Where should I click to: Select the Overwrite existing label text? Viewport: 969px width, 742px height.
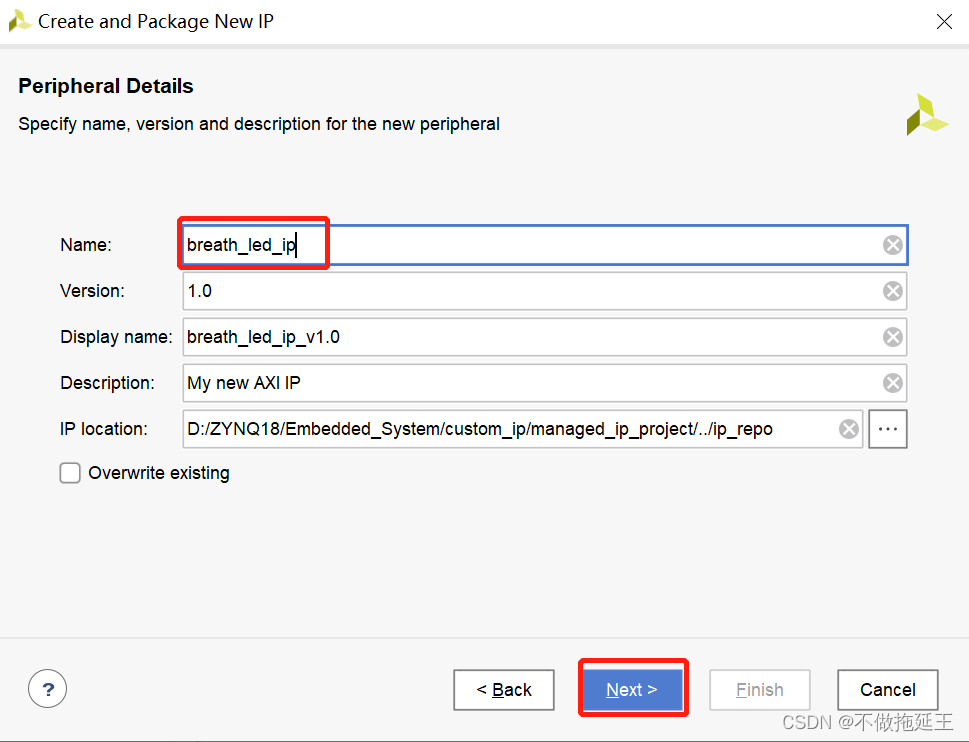click(x=159, y=473)
